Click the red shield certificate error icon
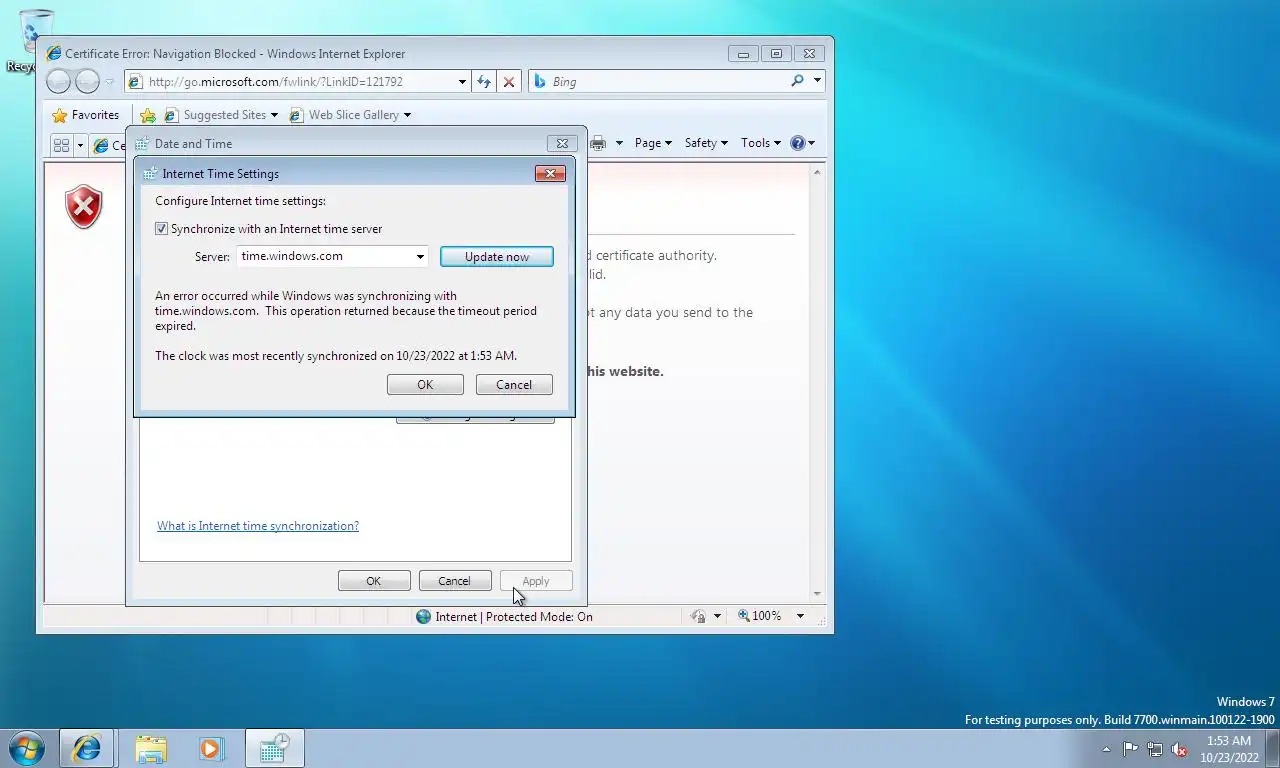1280x768 pixels. (84, 207)
